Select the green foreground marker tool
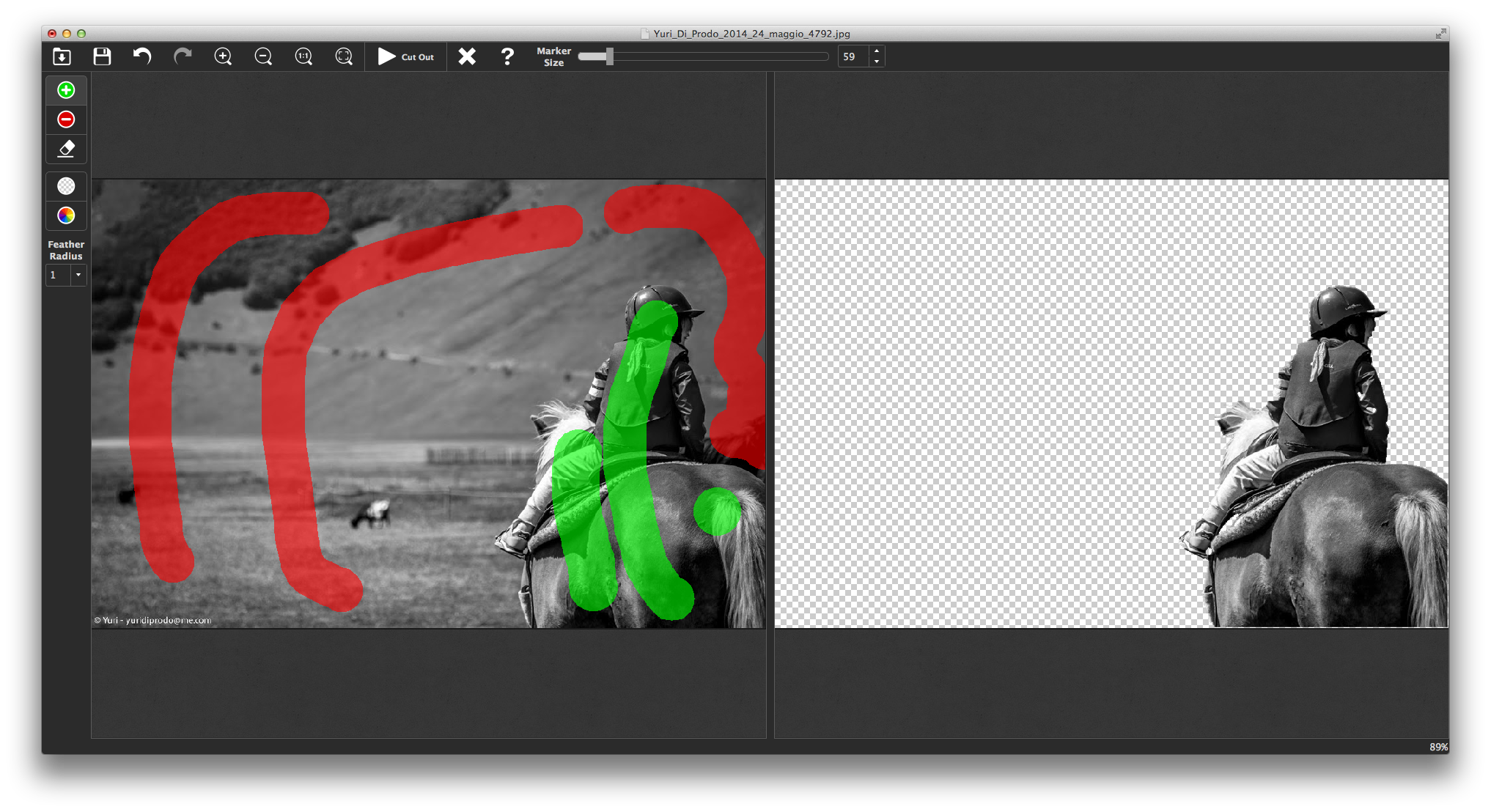The height and width of the screenshot is (812, 1491). [66, 90]
